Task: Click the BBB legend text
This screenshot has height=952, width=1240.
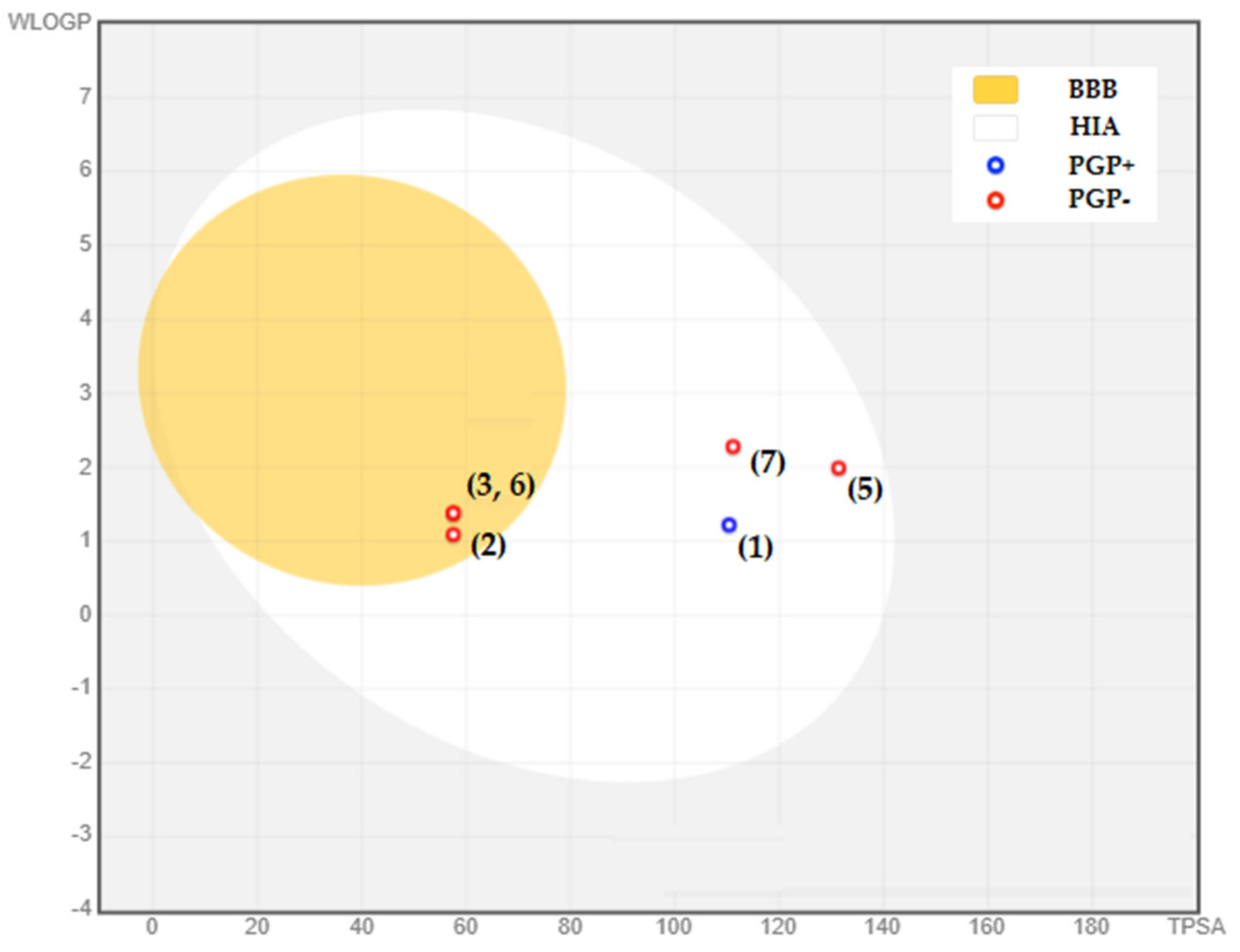Action: coord(1092,89)
